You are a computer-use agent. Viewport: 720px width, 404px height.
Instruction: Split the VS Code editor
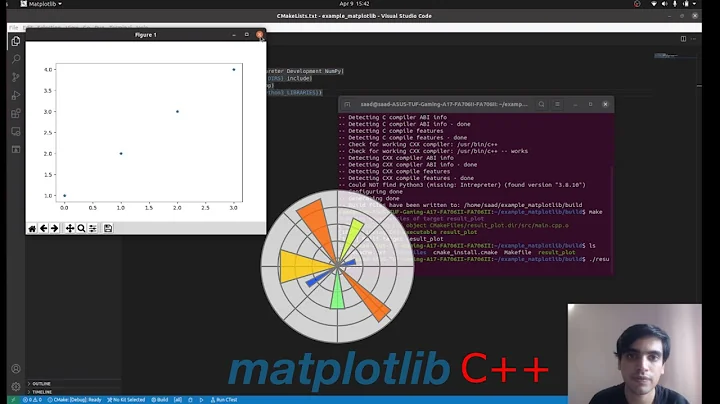tap(683, 39)
